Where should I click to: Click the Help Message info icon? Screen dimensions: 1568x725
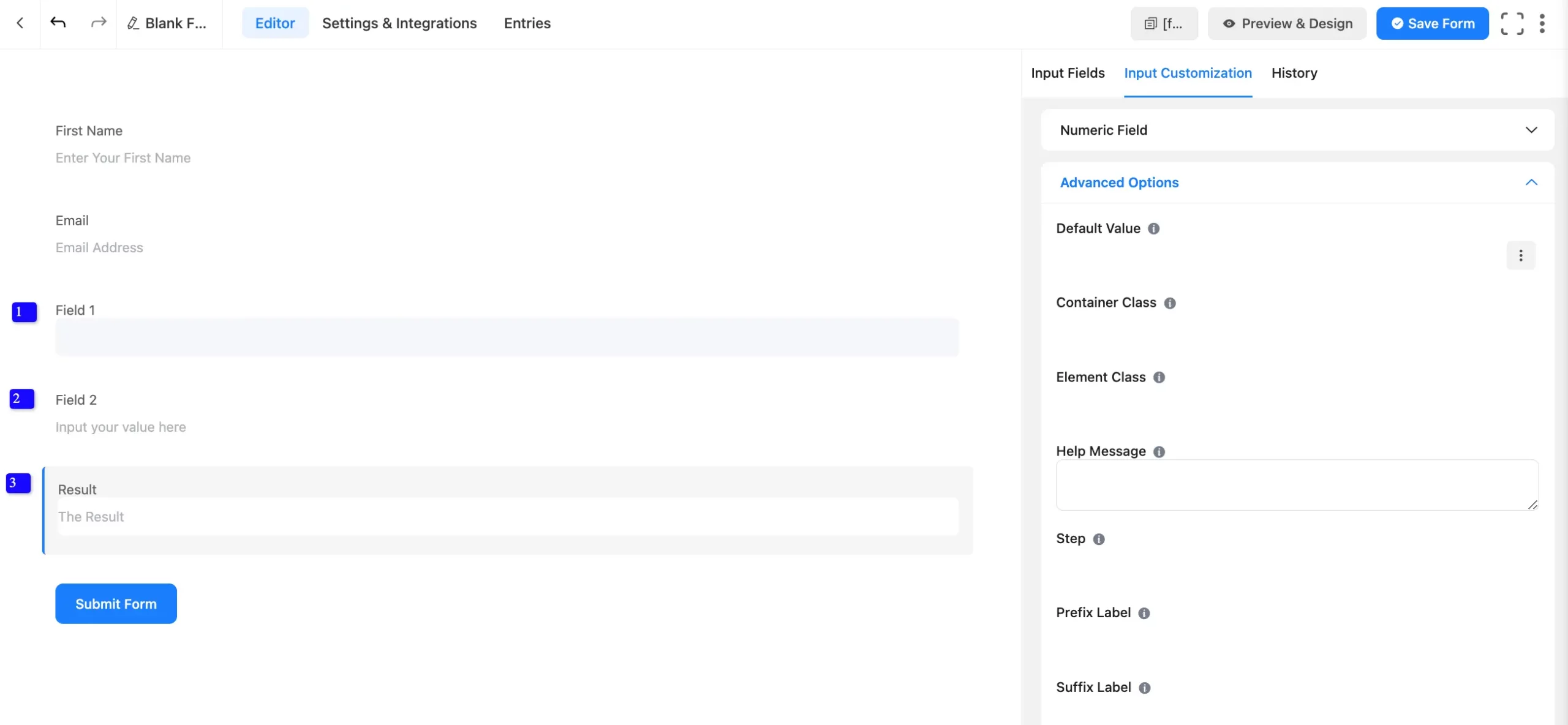(1159, 452)
